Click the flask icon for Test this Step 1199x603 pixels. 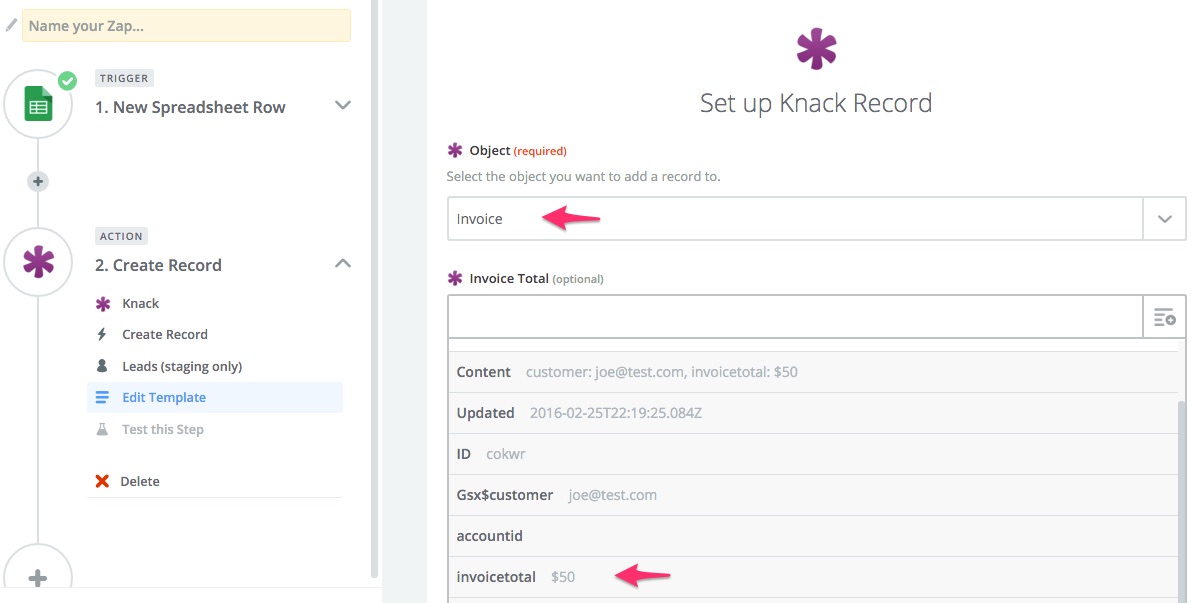[102, 429]
